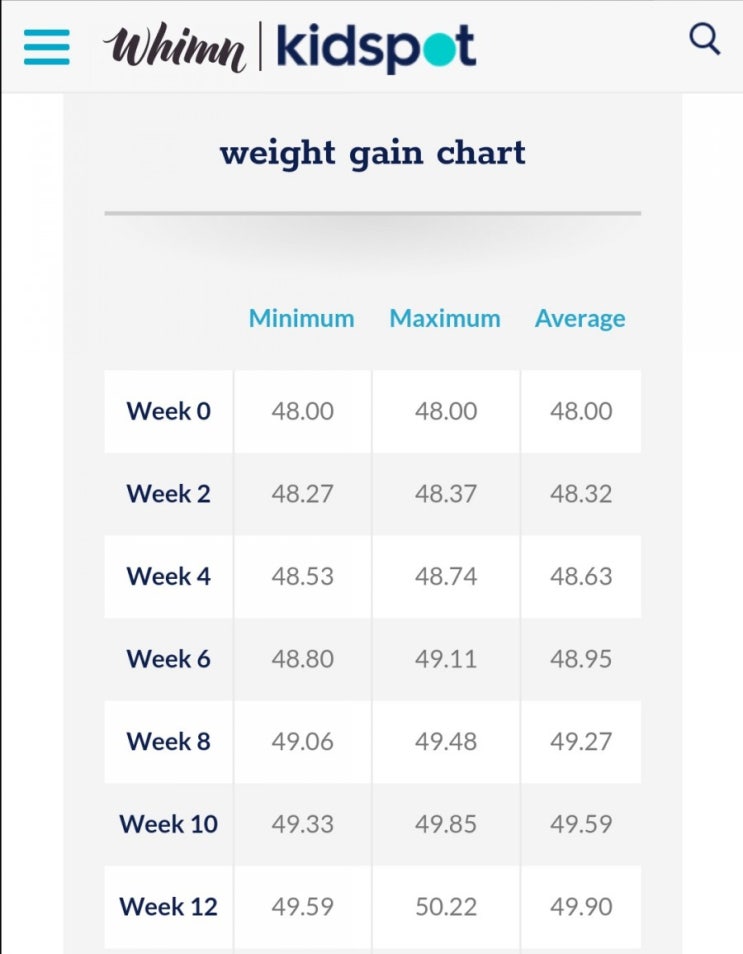Click the Week 4 row label
Viewport: 743px width, 954px height.
(168, 576)
